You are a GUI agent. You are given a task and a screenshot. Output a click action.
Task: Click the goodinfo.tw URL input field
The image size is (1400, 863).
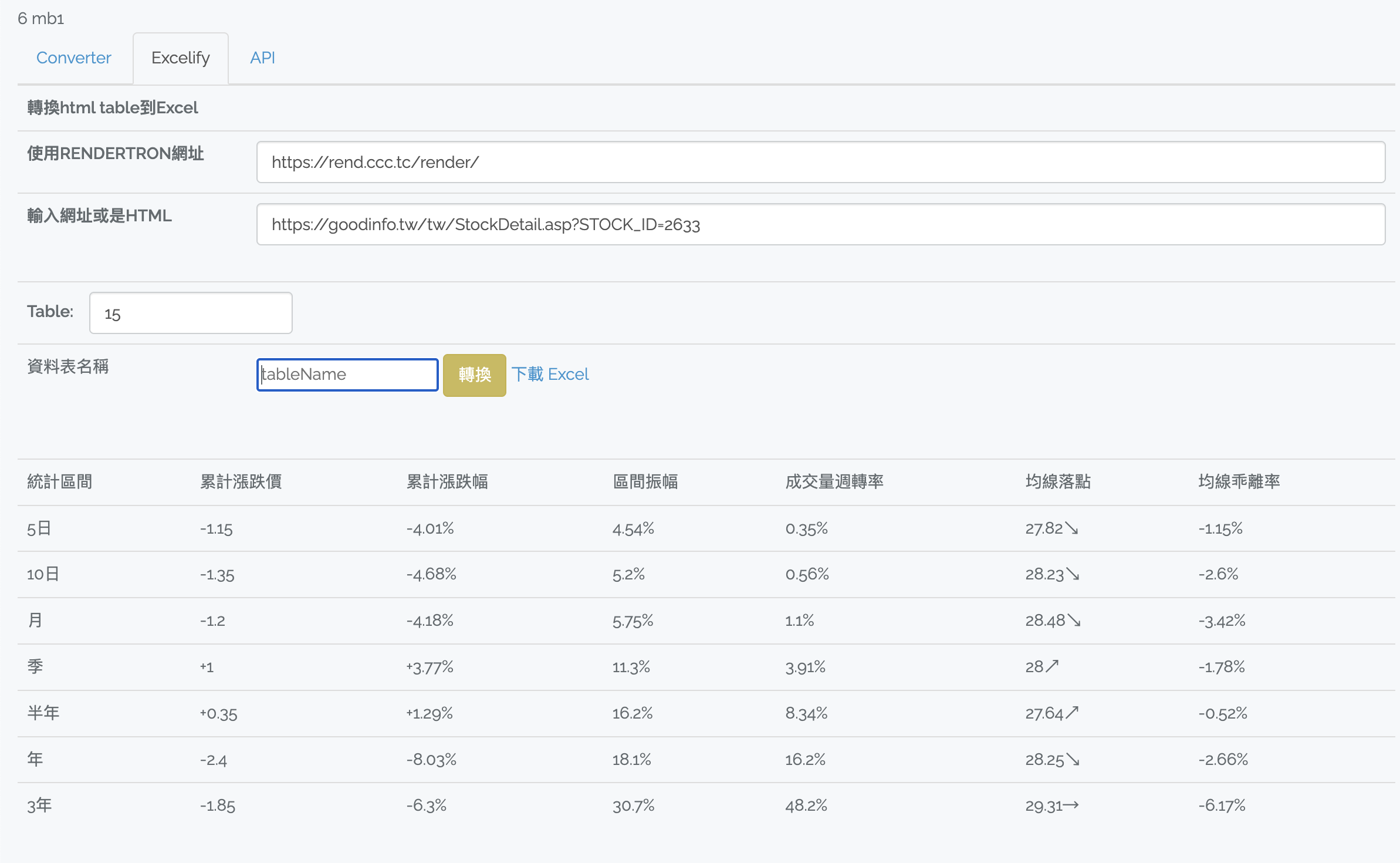click(x=820, y=224)
